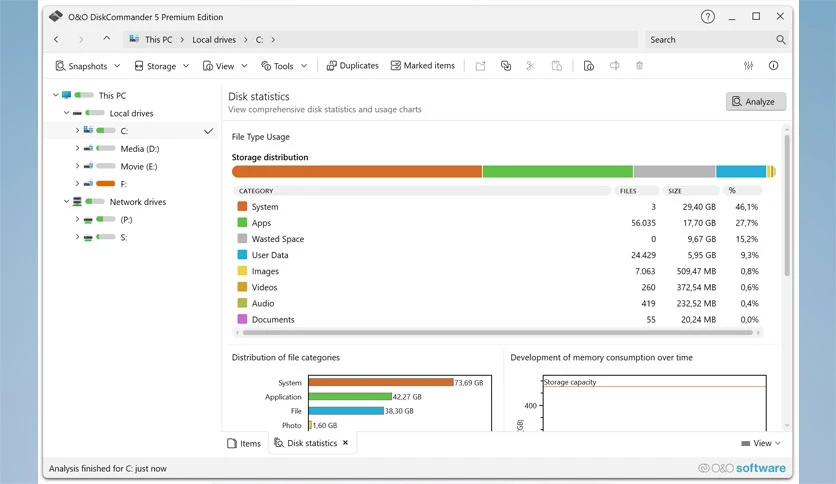The height and width of the screenshot is (484, 836).
Task: Click the User Data blue swatch
Action: [x=242, y=255]
